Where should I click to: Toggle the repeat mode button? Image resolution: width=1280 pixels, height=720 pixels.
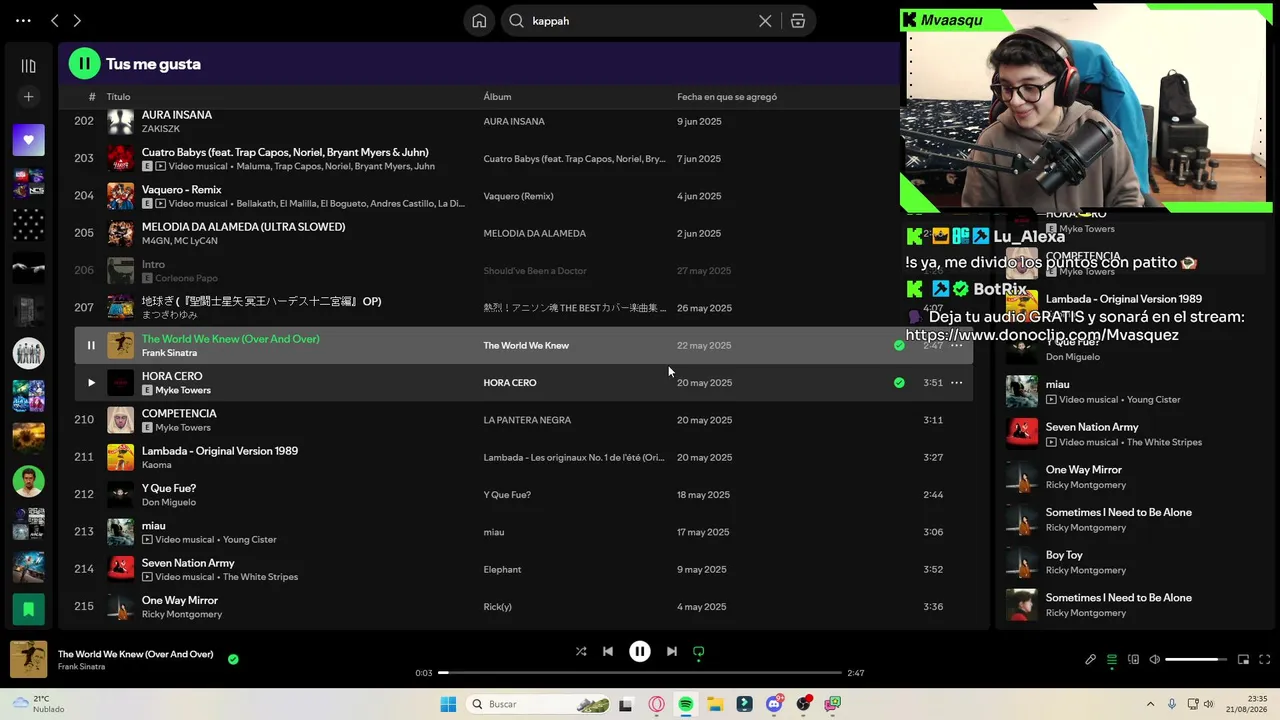click(699, 651)
